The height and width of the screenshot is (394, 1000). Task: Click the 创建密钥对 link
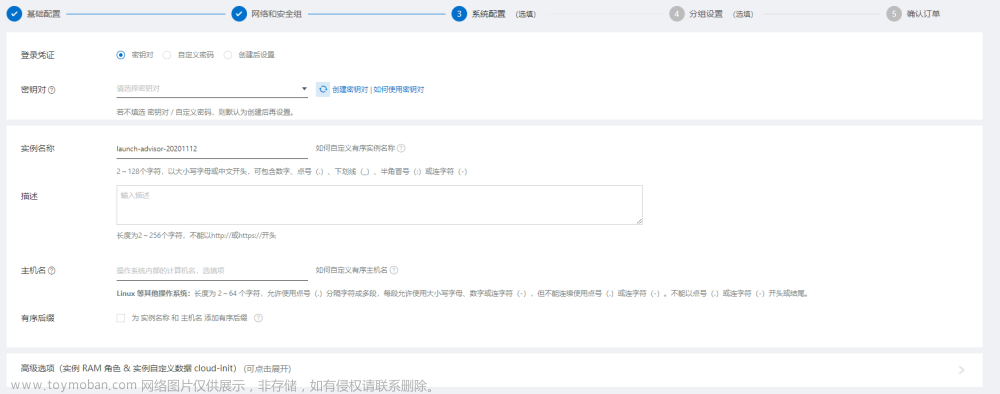click(x=350, y=90)
